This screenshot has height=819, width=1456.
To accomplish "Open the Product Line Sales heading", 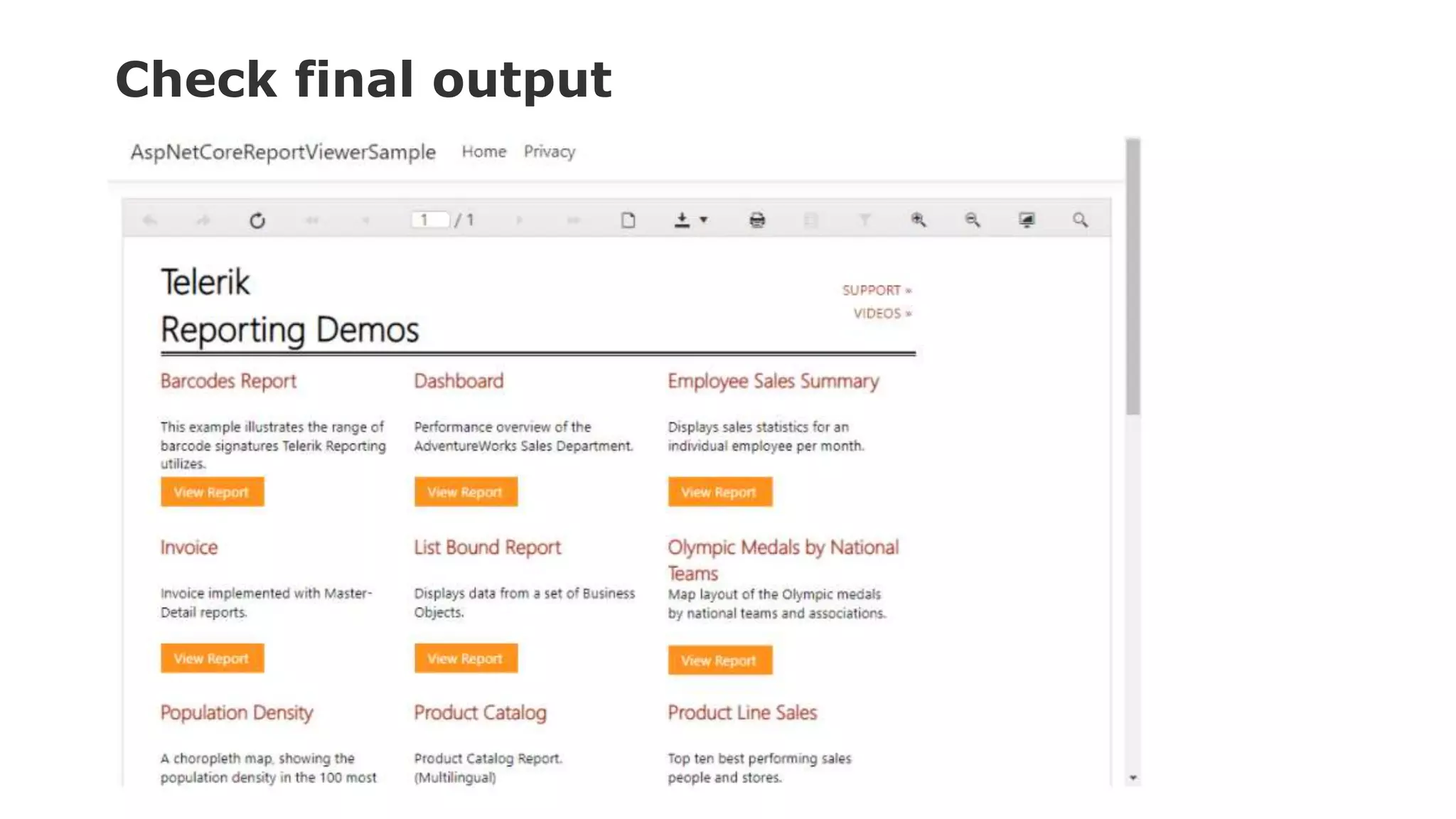I will [742, 712].
